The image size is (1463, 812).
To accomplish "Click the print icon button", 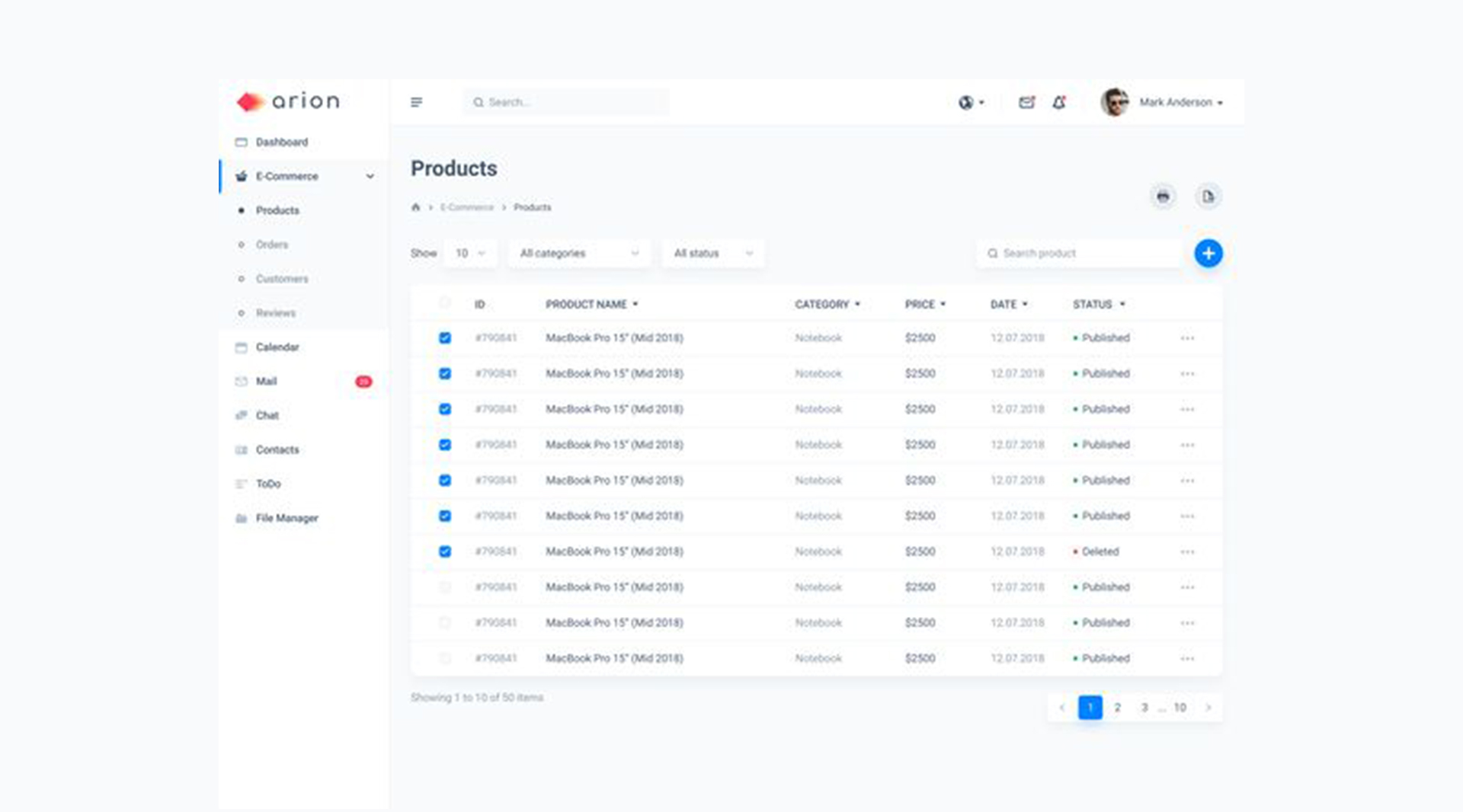I will [1163, 197].
